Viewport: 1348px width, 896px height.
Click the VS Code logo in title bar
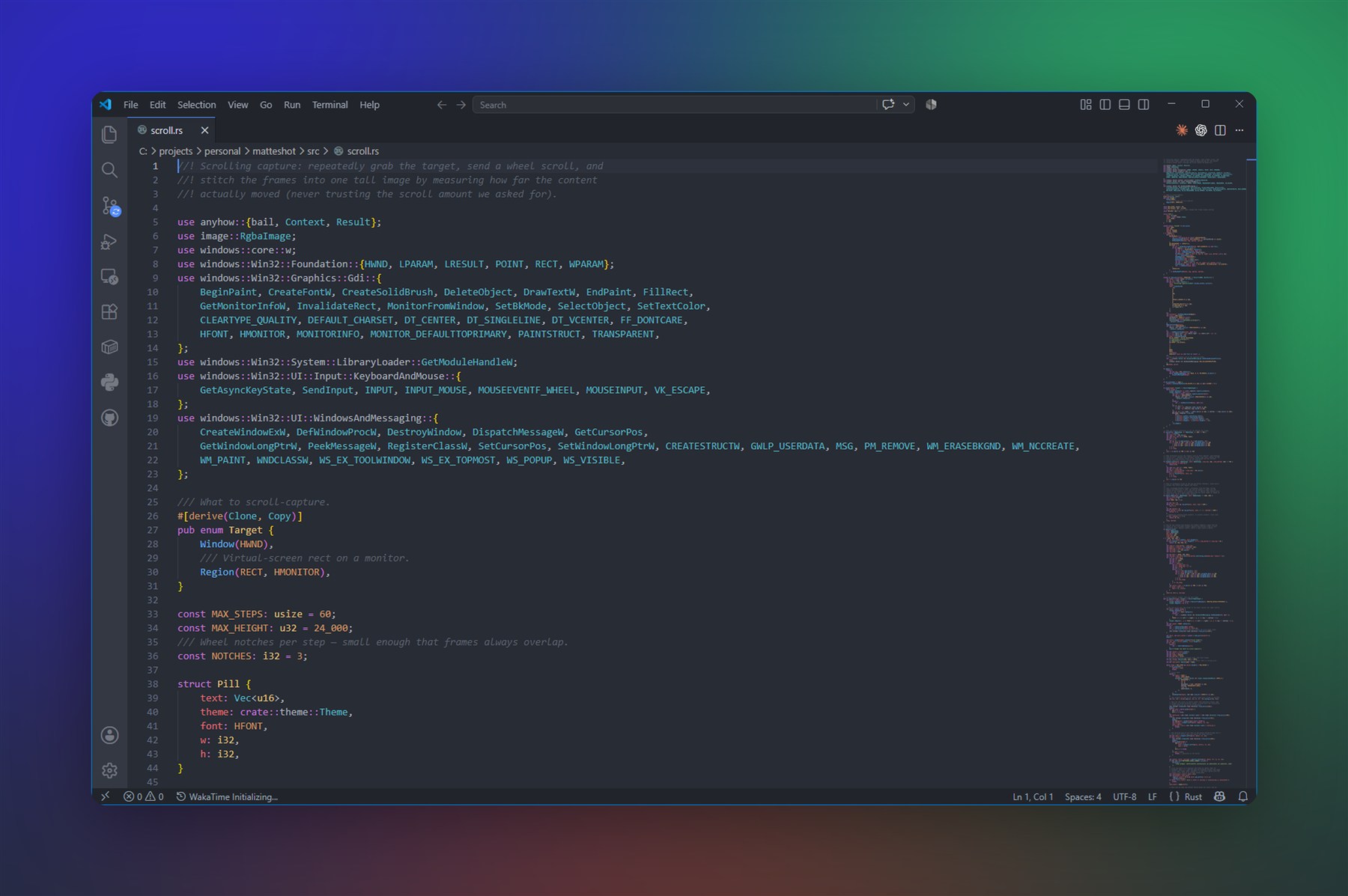pos(106,105)
